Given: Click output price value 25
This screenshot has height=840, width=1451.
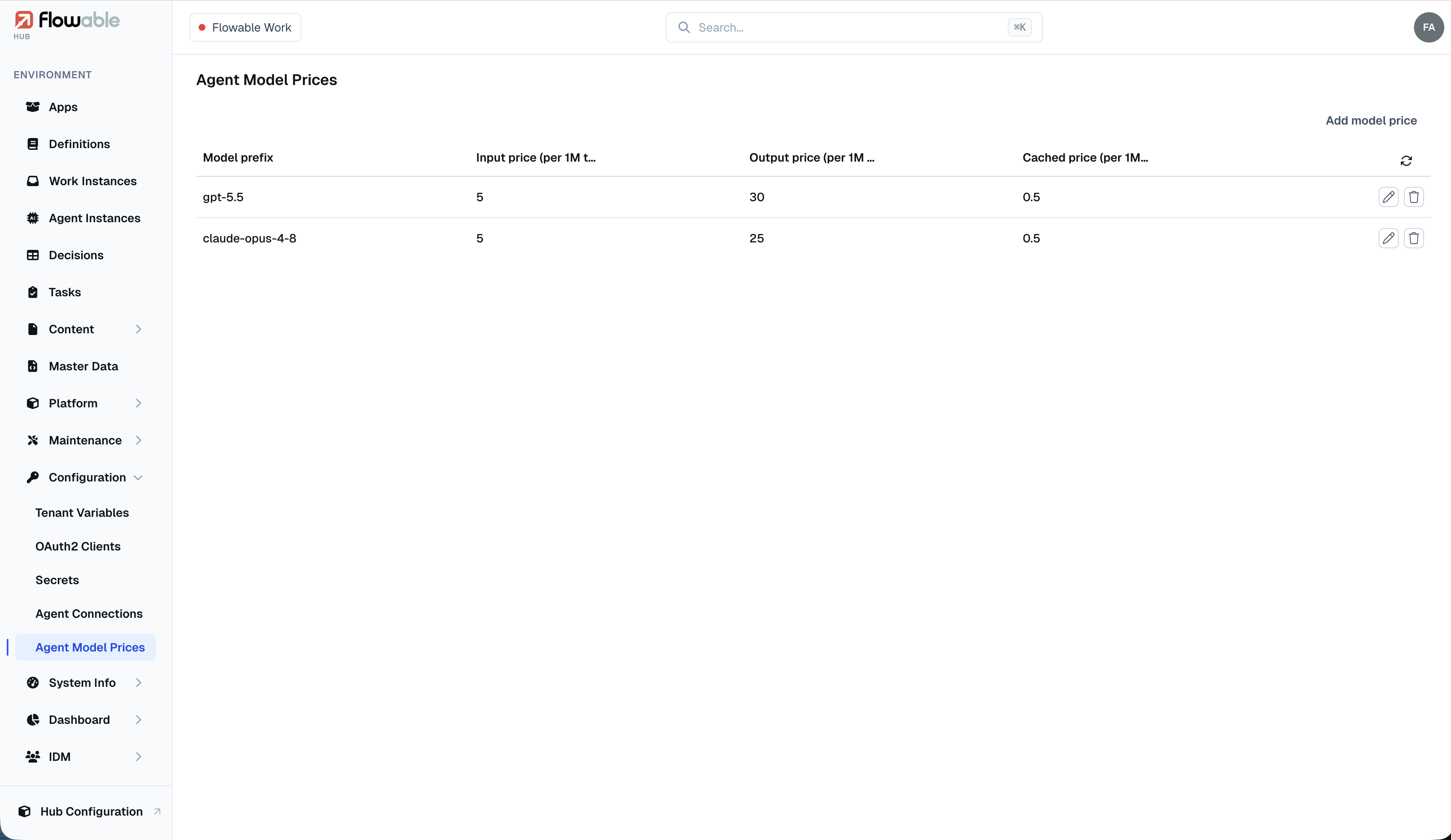Looking at the screenshot, I should point(757,238).
